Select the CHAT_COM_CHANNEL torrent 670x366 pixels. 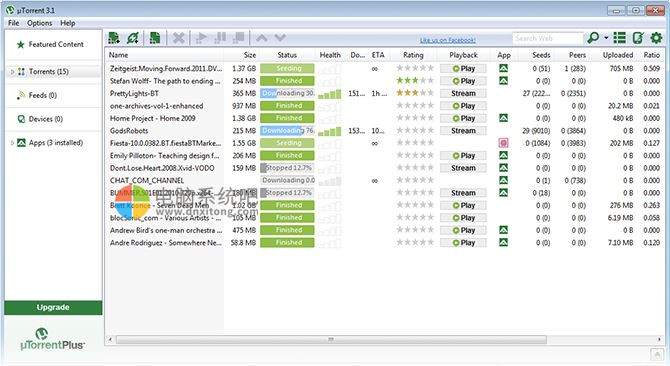click(147, 181)
